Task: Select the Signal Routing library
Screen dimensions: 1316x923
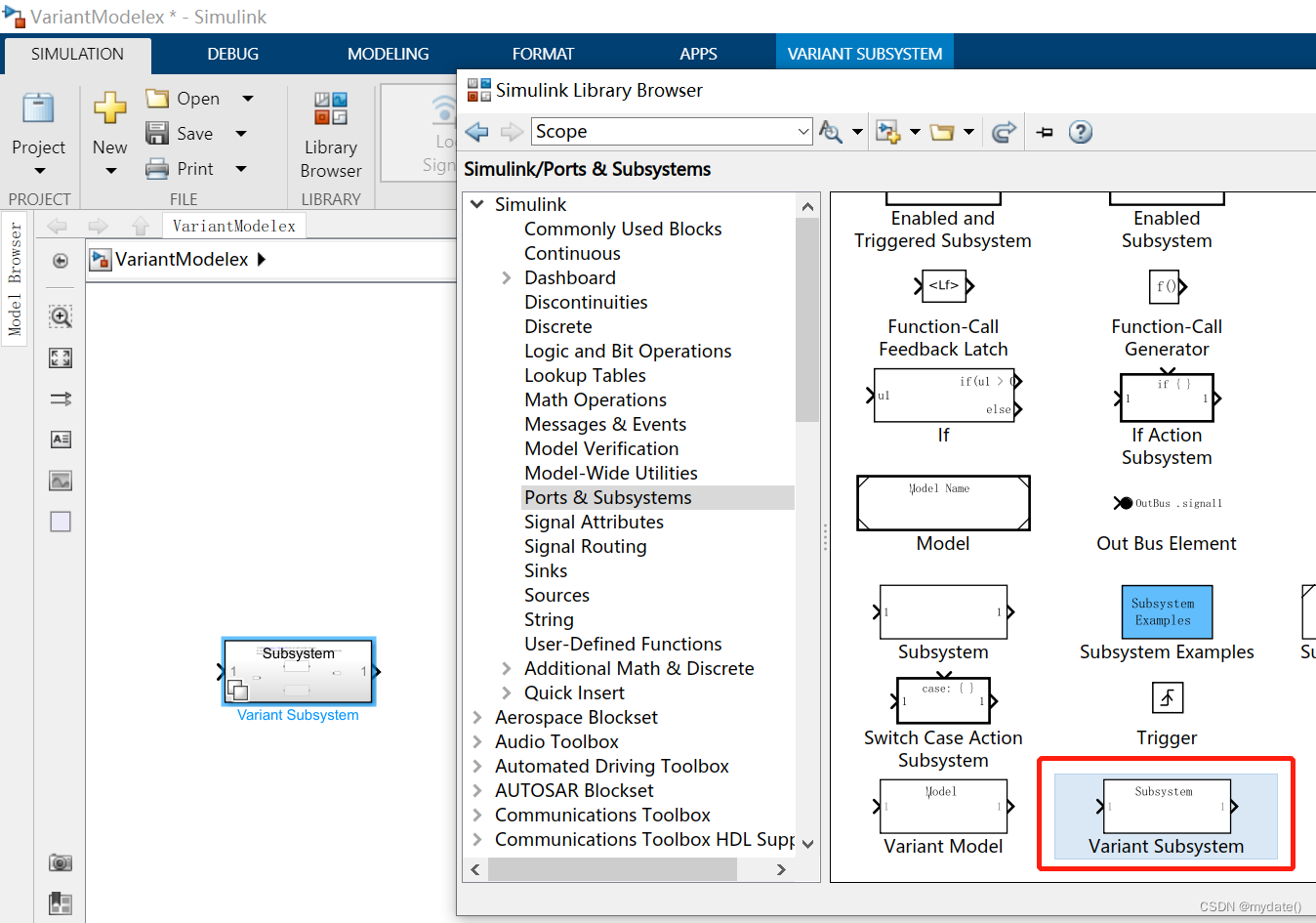Action: (x=586, y=546)
